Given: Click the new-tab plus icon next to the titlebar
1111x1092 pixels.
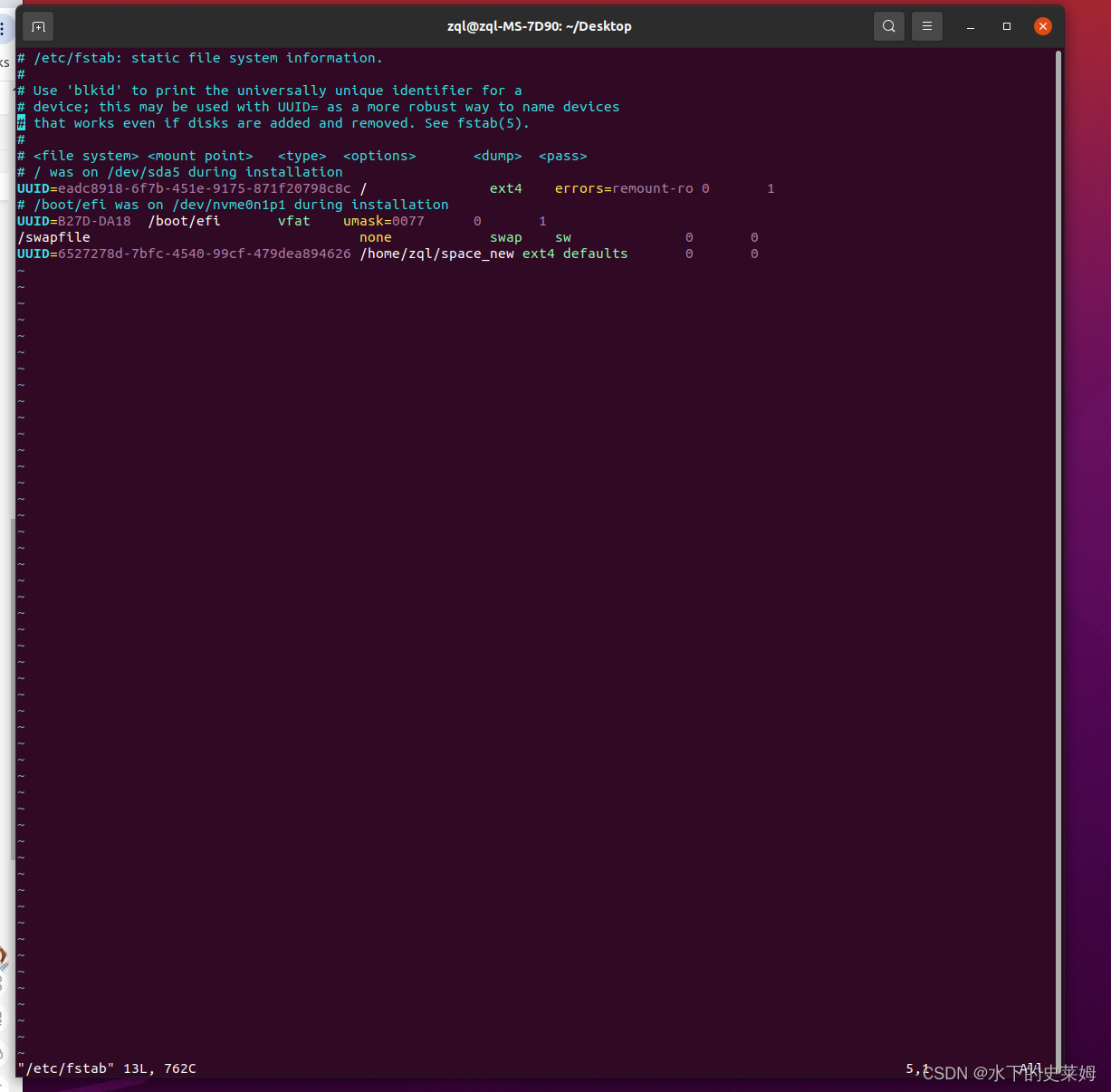Looking at the screenshot, I should (x=37, y=26).
